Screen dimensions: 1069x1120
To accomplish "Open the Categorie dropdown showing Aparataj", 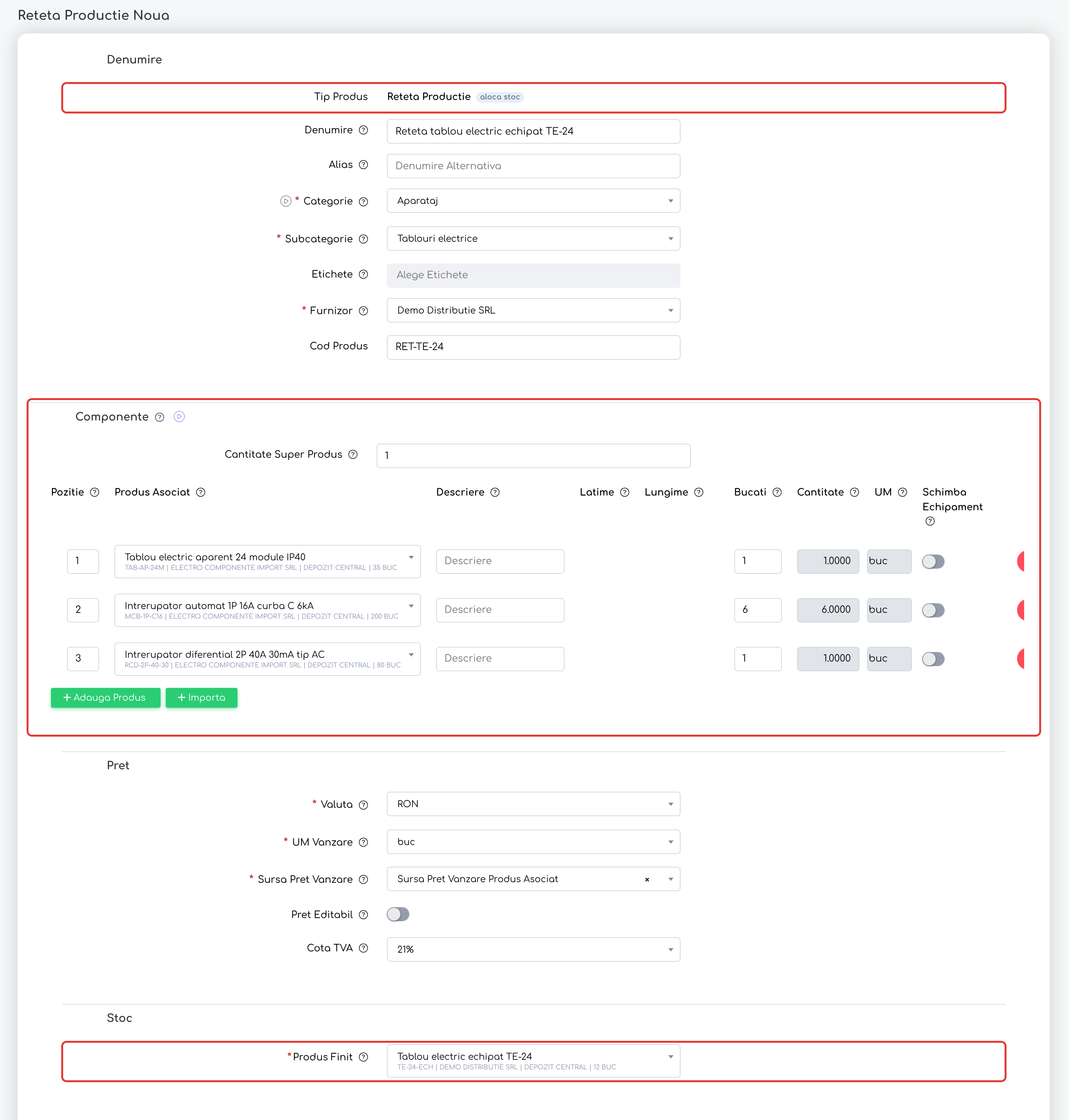I will coord(533,201).
